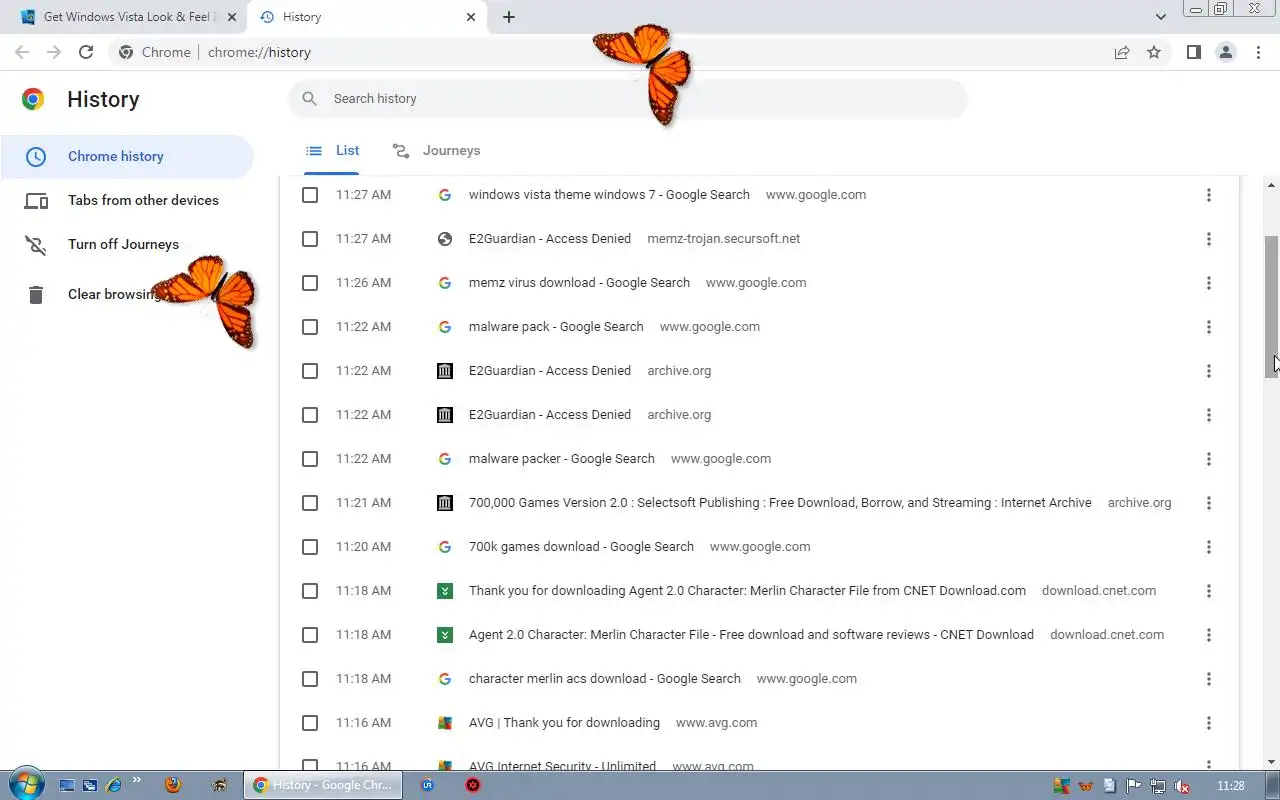The width and height of the screenshot is (1280, 800).
Task: Open actions menu for AVG Thank you for downloading
Action: pos(1209,723)
